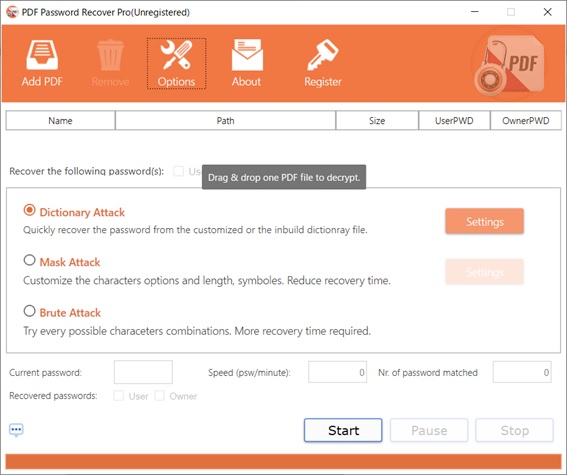567x475 pixels.
Task: Click the Register key icon
Action: [x=323, y=55]
